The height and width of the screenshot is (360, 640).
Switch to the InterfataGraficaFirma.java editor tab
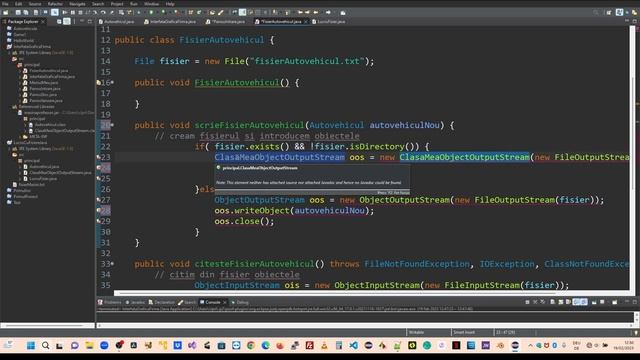(170, 22)
